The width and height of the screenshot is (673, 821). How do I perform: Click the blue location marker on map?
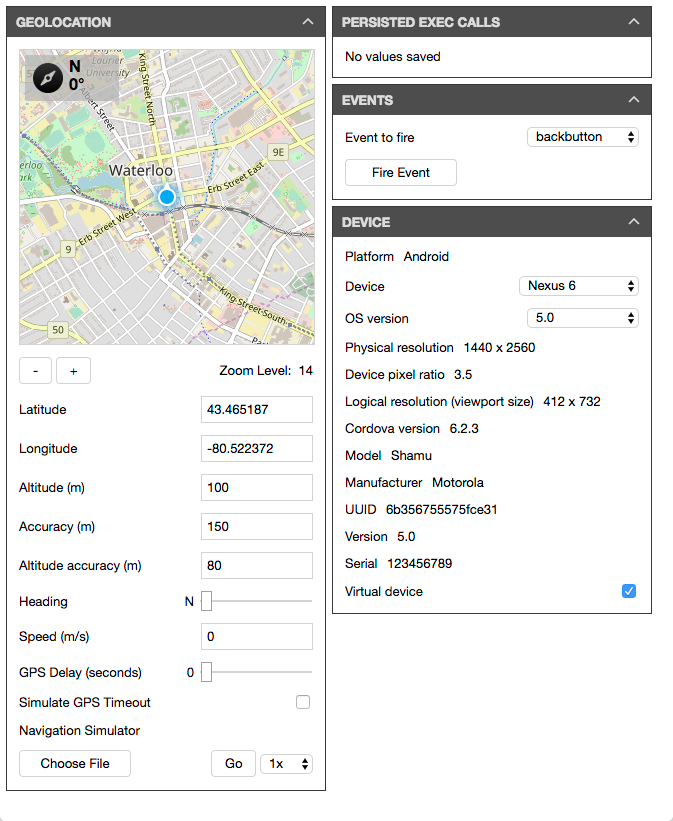(x=167, y=197)
